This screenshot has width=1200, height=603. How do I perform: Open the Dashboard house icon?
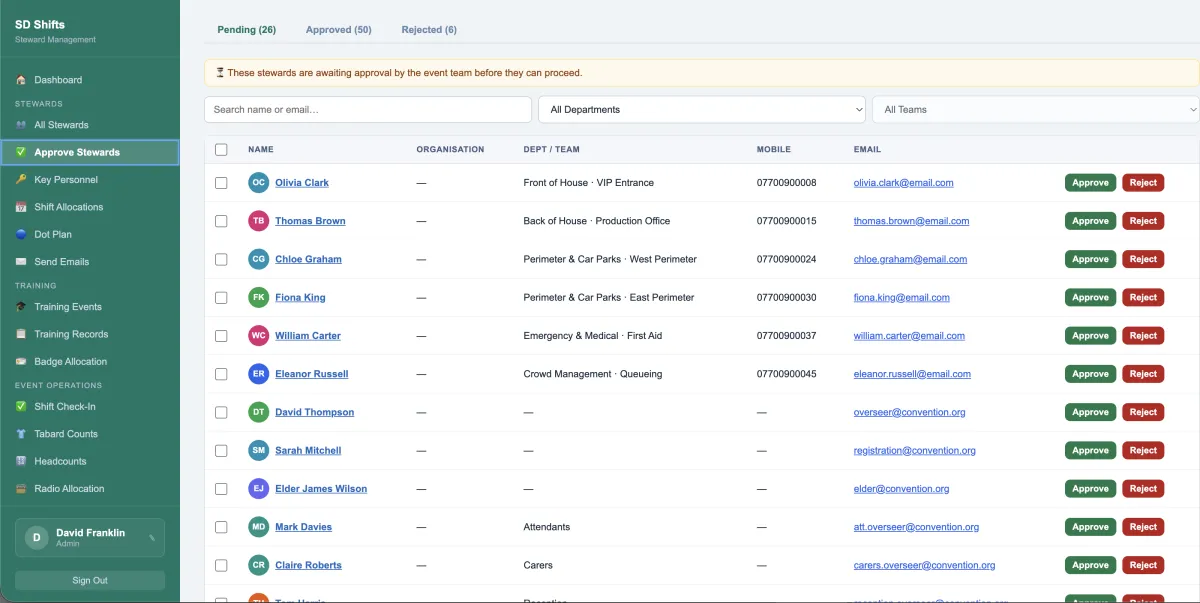[21, 80]
